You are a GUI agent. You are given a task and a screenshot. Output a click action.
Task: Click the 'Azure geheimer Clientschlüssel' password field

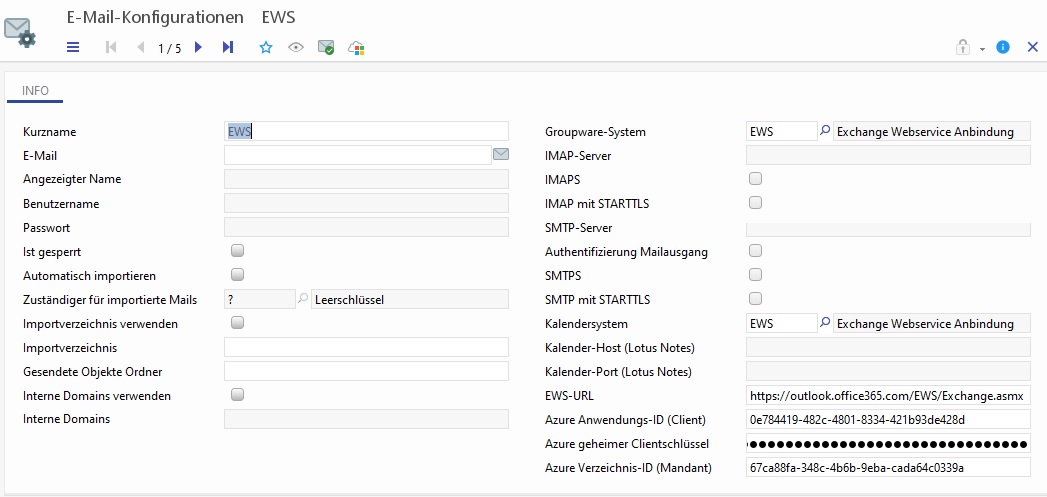point(888,443)
